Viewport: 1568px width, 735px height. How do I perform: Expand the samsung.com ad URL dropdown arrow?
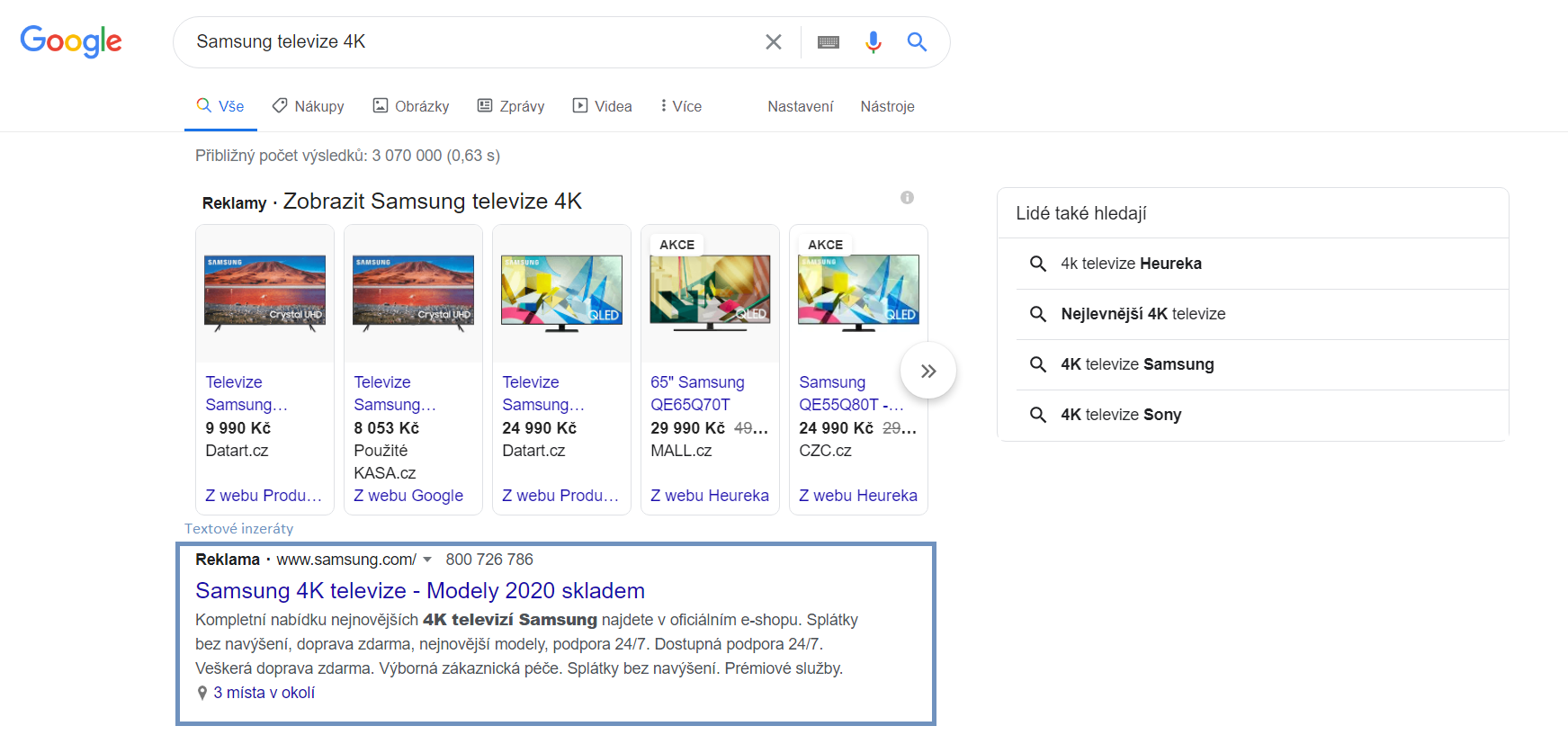pyautogui.click(x=427, y=560)
